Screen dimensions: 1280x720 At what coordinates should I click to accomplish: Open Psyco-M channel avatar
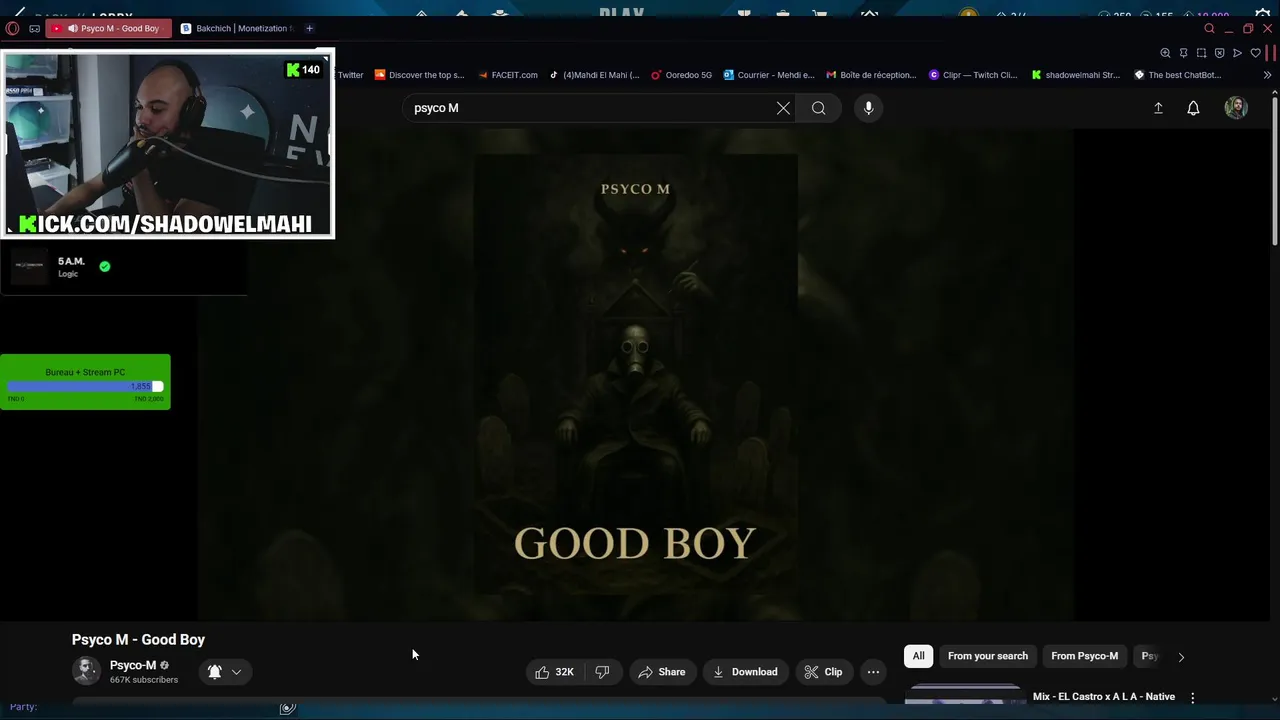(86, 671)
